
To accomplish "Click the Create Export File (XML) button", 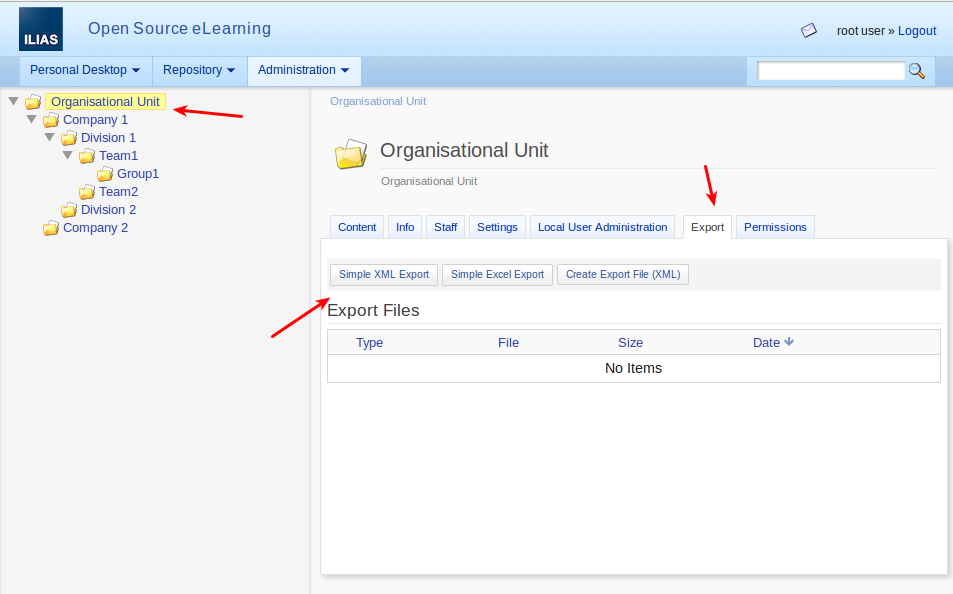I will [x=622, y=274].
